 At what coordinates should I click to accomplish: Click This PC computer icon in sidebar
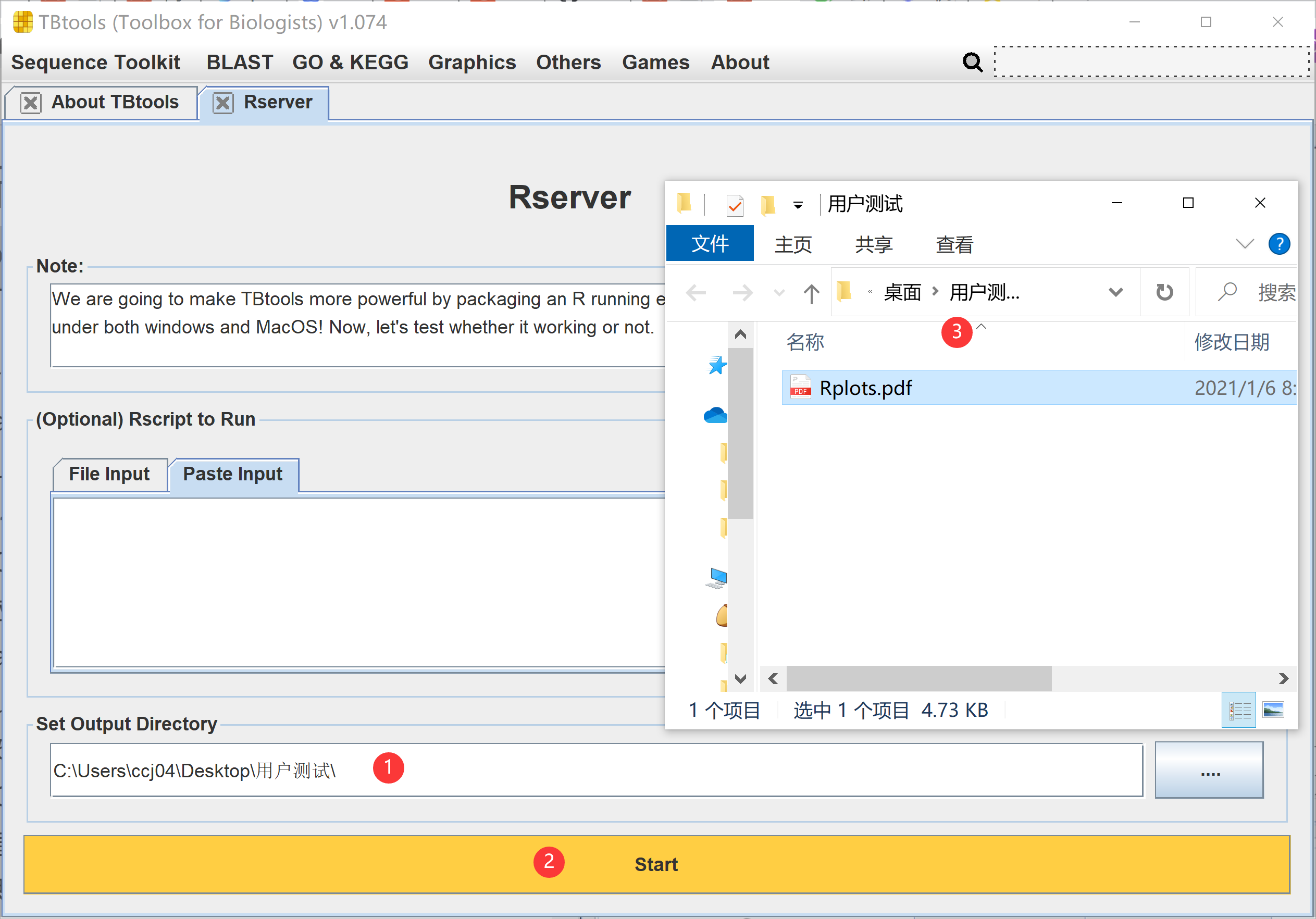point(716,578)
